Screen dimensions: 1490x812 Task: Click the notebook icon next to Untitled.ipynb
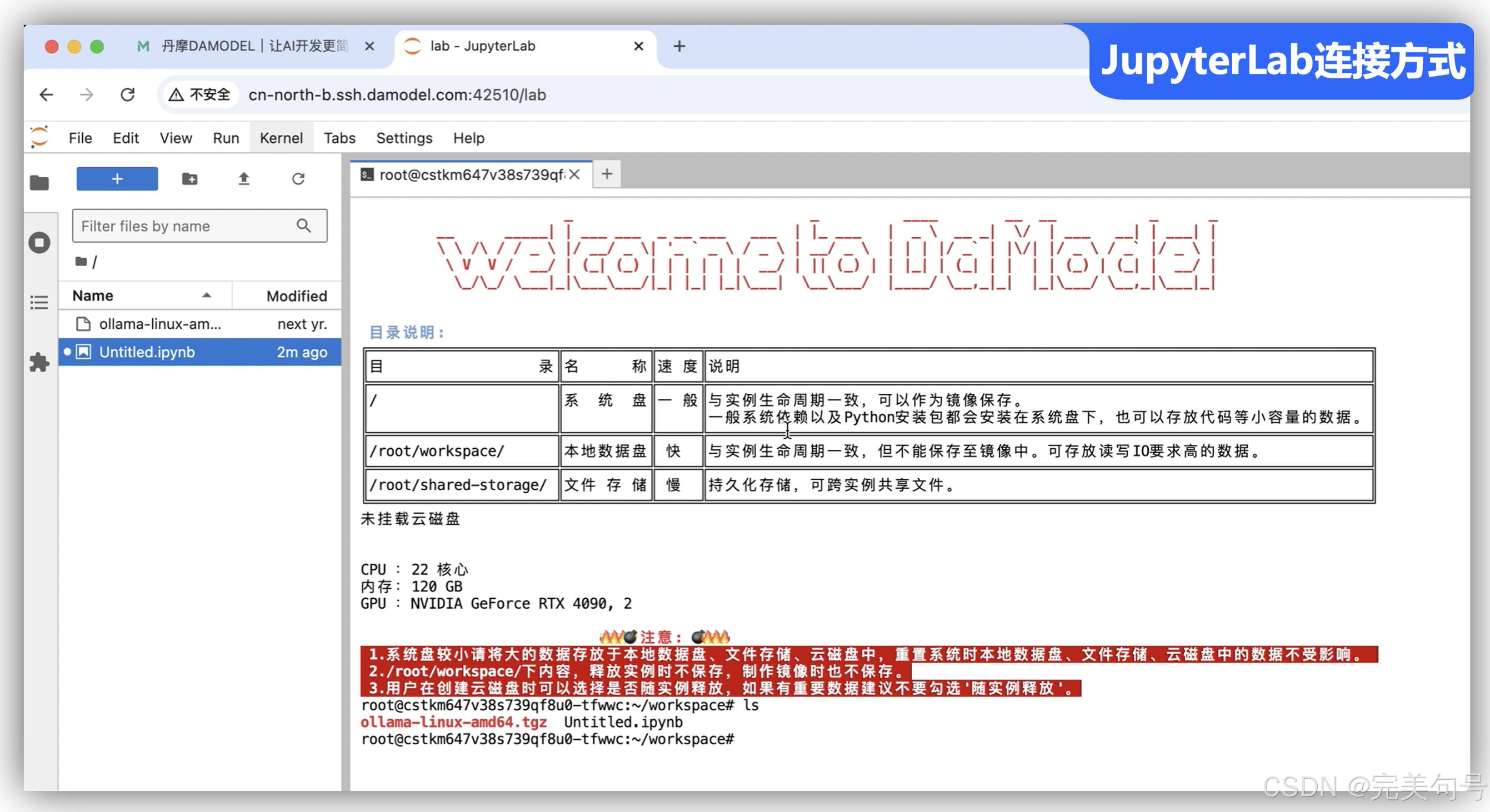tap(84, 352)
